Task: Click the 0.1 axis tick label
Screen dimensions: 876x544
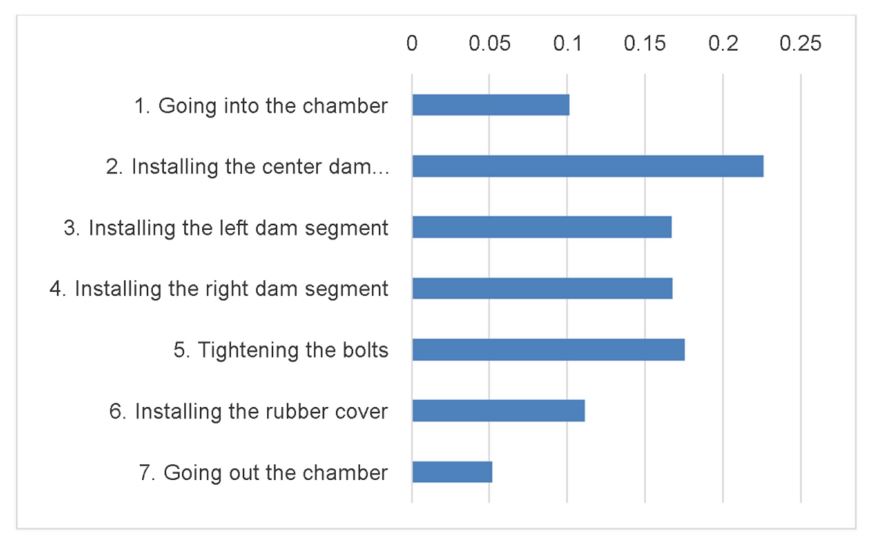Action: tap(568, 44)
